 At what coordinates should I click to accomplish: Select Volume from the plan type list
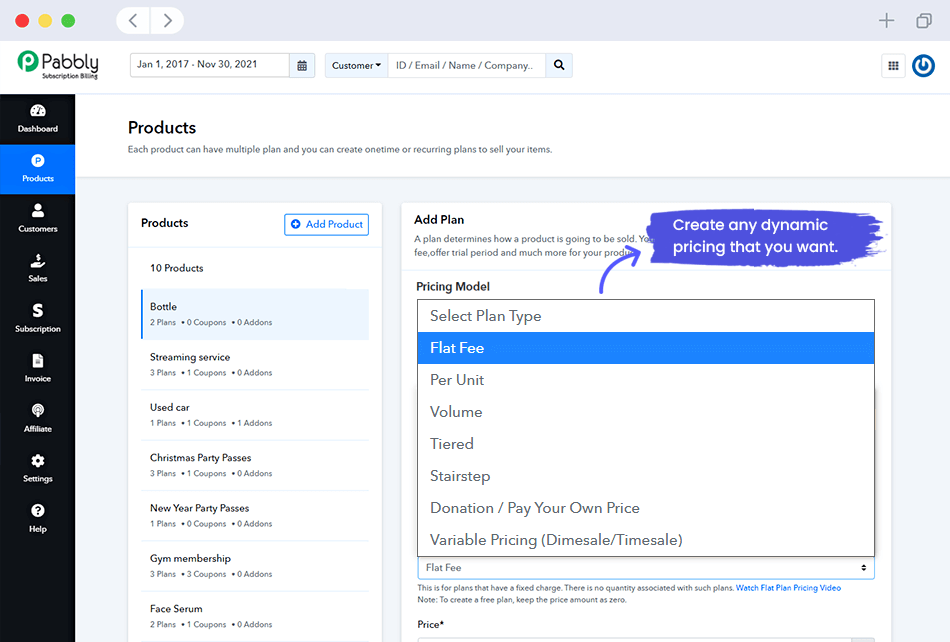[x=456, y=411]
